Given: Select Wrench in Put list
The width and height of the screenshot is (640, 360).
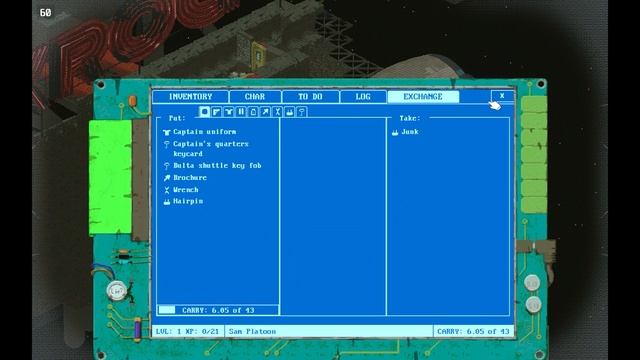Looking at the screenshot, I should coord(186,190).
